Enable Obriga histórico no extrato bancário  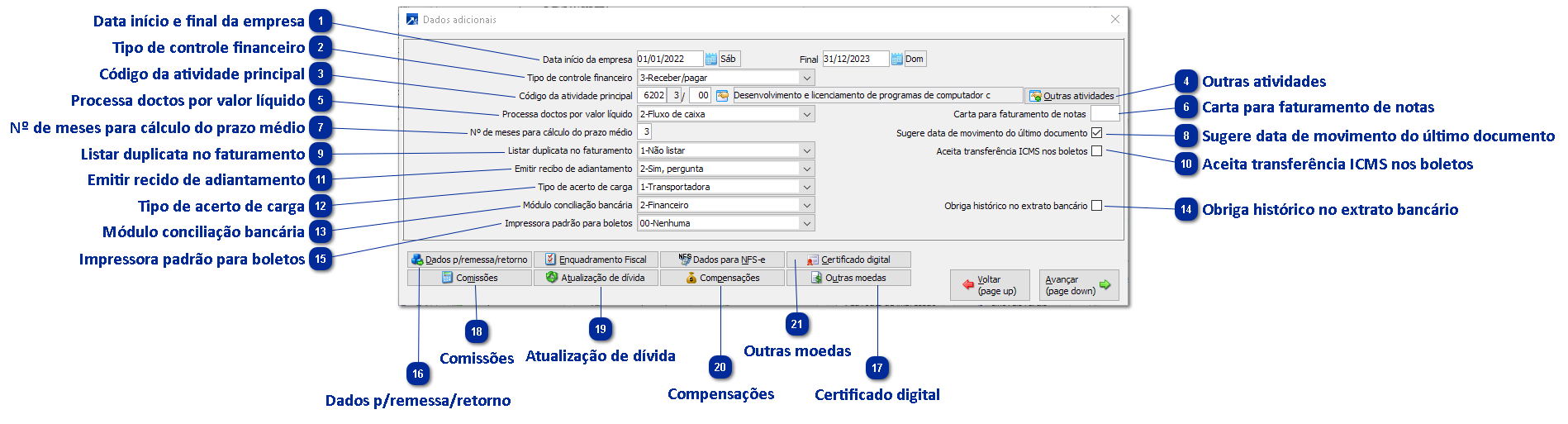[x=1096, y=206]
